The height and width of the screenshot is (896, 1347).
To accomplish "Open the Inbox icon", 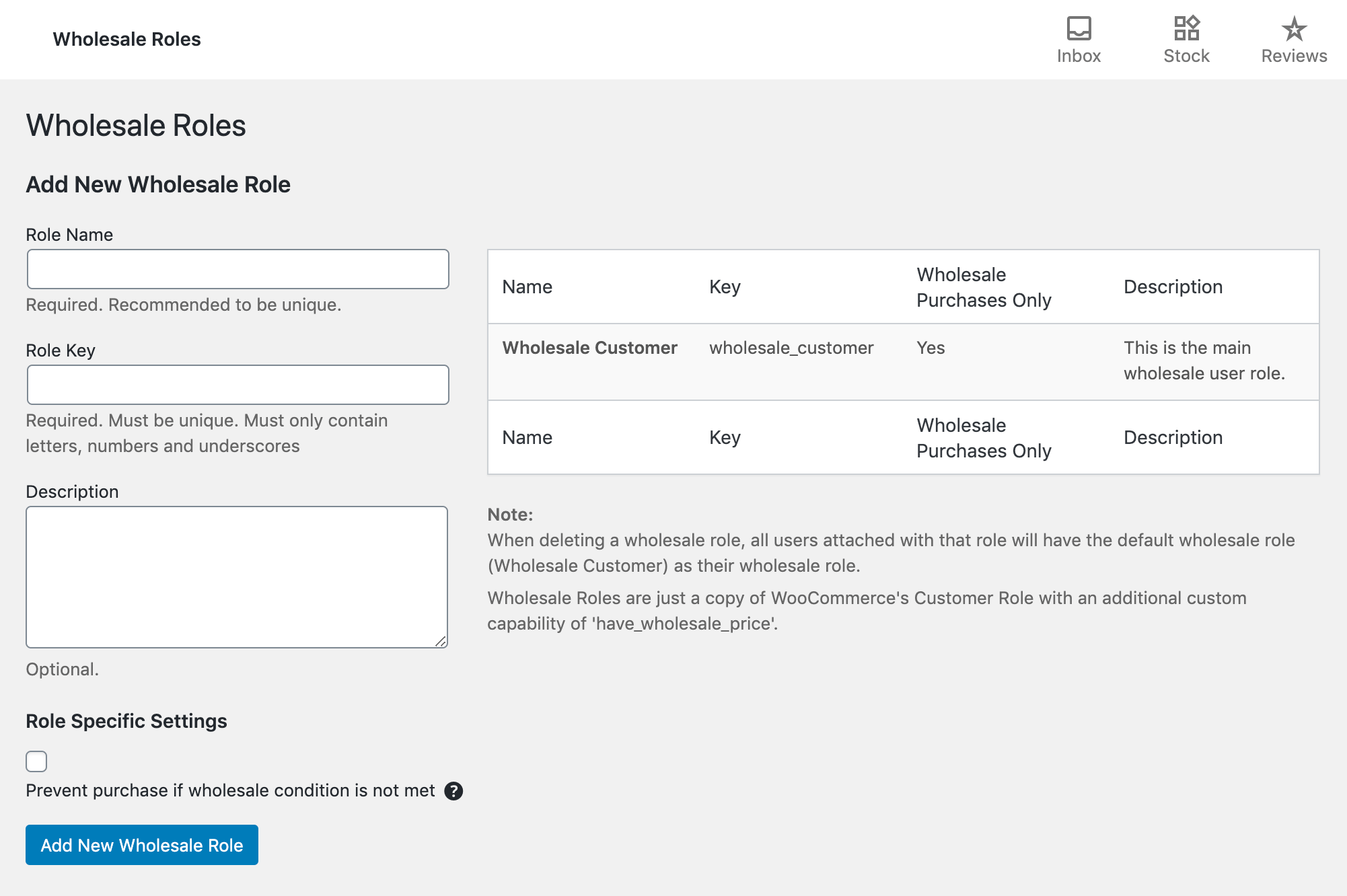I will tap(1079, 30).
